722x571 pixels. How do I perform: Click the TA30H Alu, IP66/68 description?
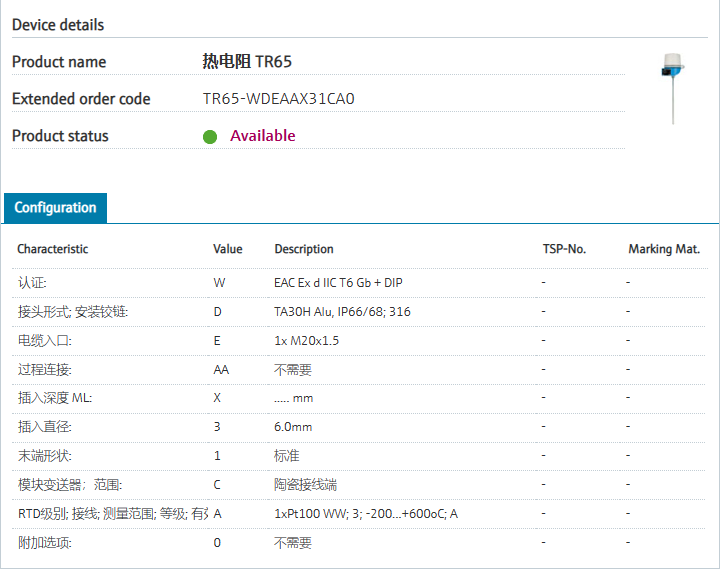(342, 312)
